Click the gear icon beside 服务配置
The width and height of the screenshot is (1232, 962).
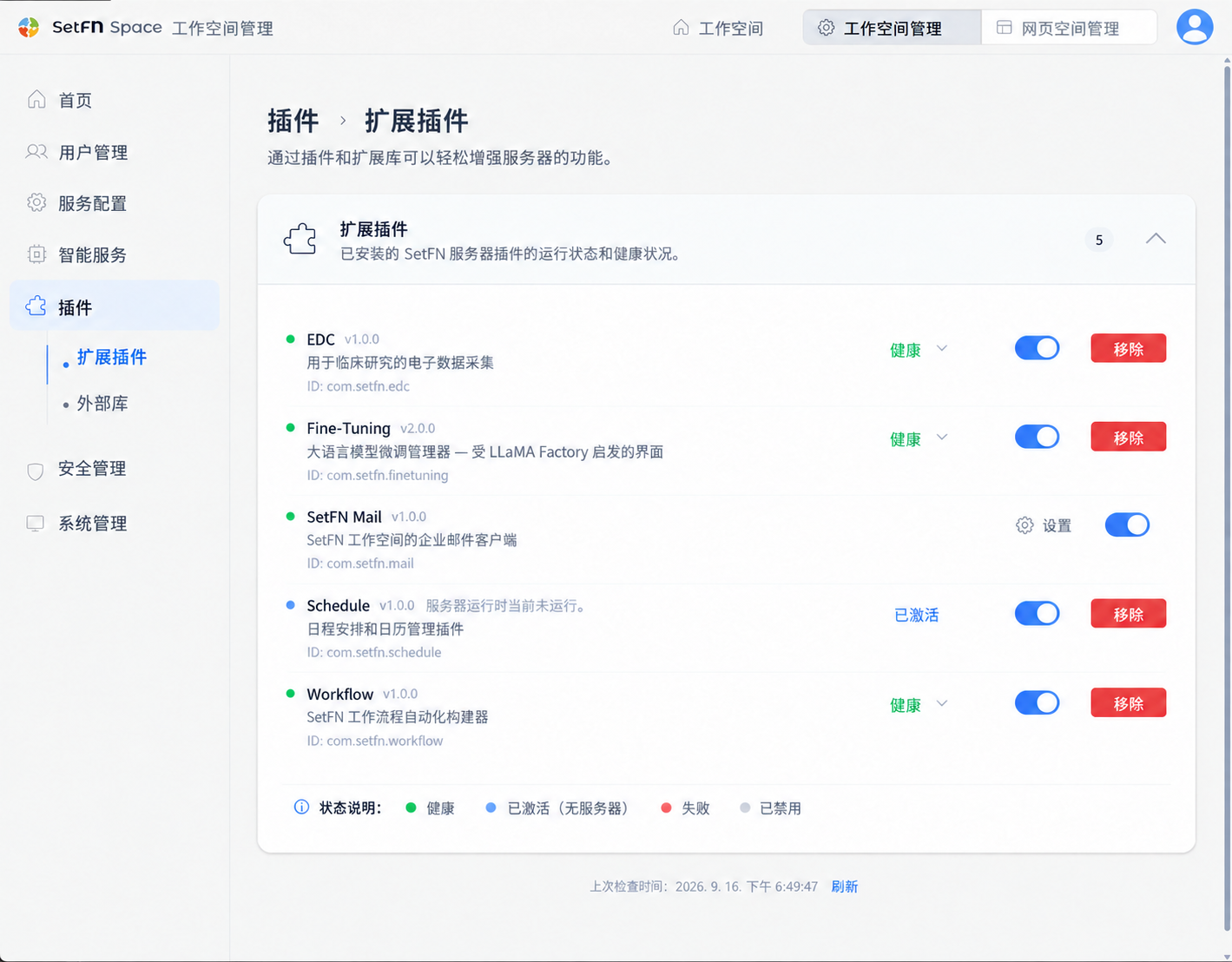pos(36,202)
